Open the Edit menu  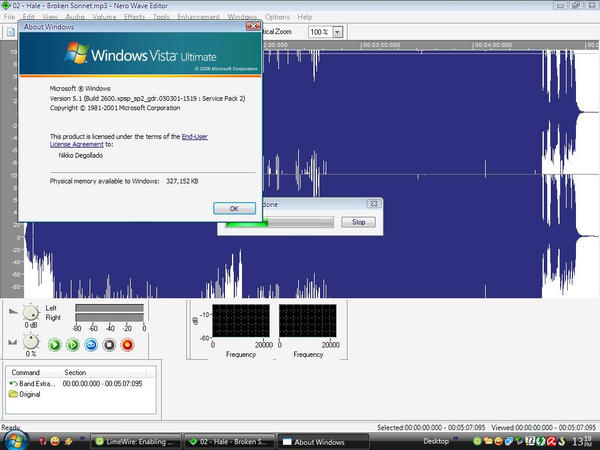pyautogui.click(x=28, y=17)
